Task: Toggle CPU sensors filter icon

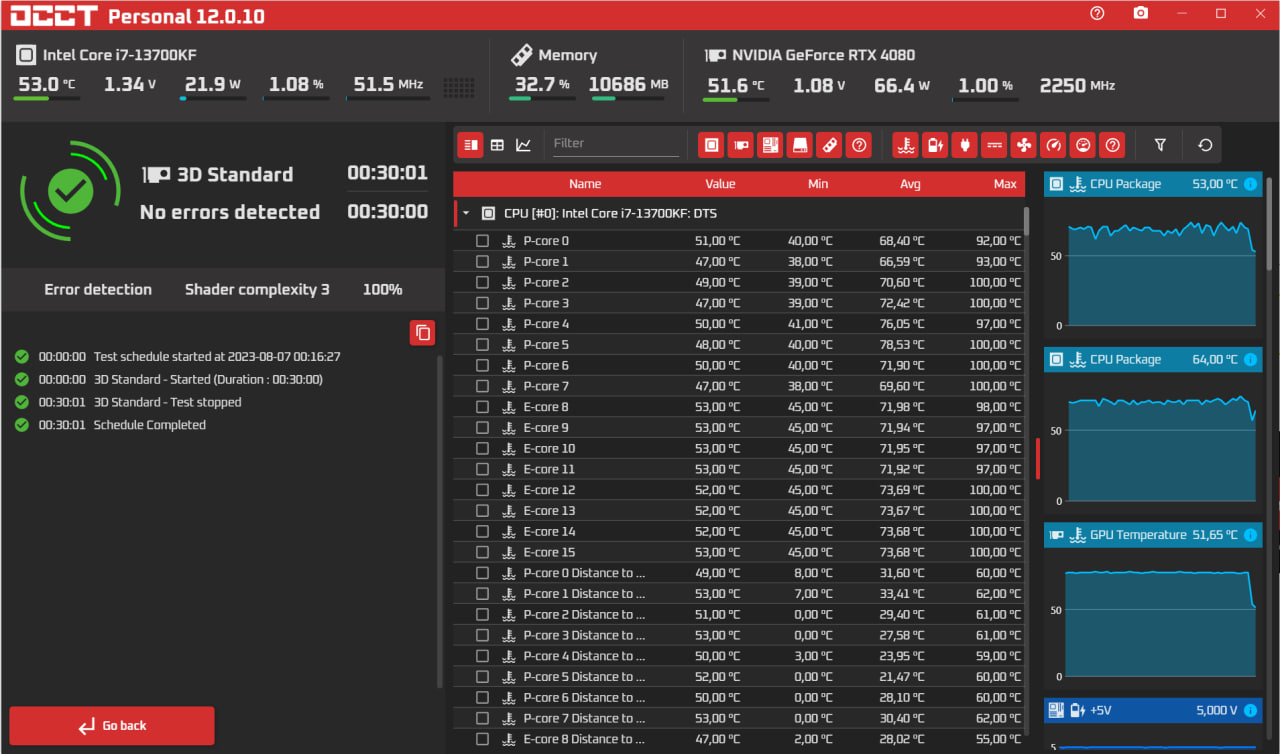Action: click(711, 145)
